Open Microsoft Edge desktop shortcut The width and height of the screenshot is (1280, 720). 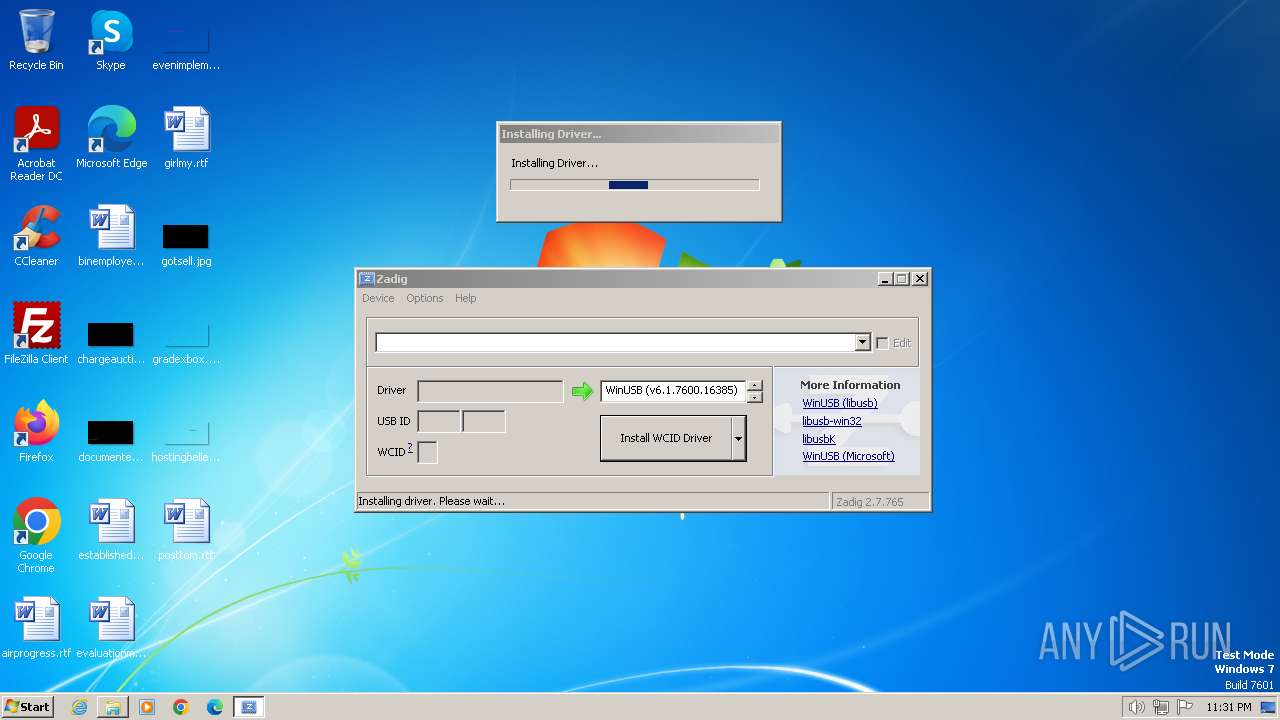point(111,138)
